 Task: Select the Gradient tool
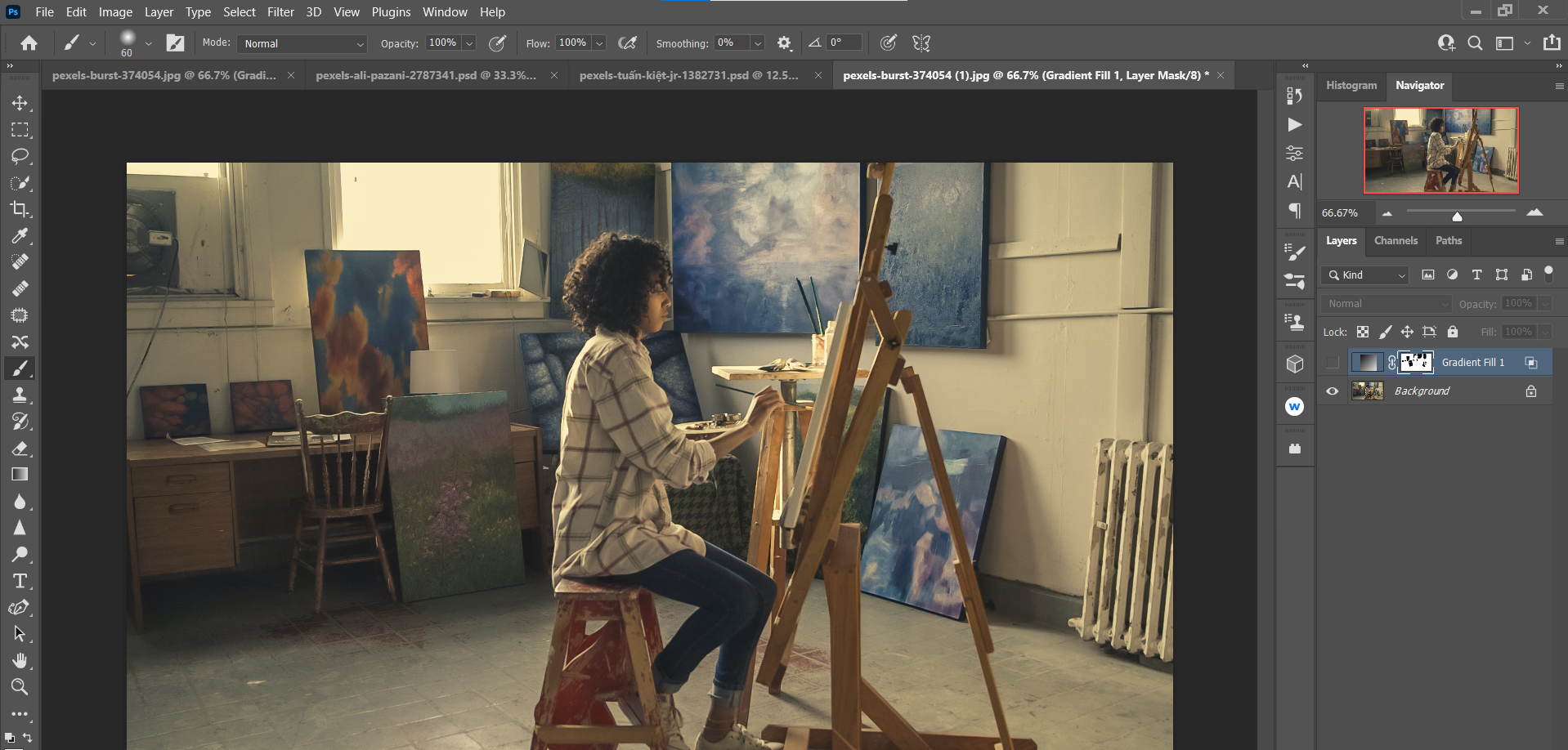click(20, 474)
